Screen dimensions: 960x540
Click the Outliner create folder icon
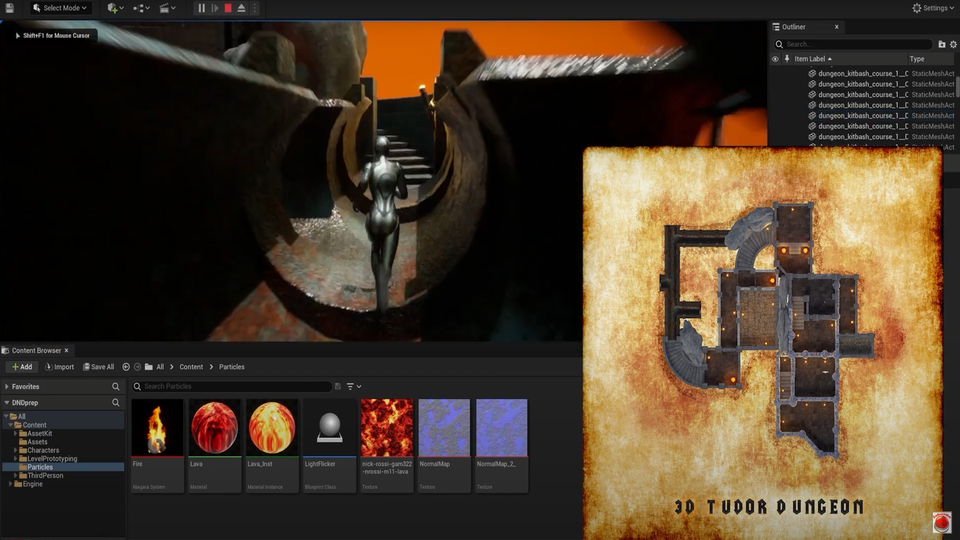[941, 44]
